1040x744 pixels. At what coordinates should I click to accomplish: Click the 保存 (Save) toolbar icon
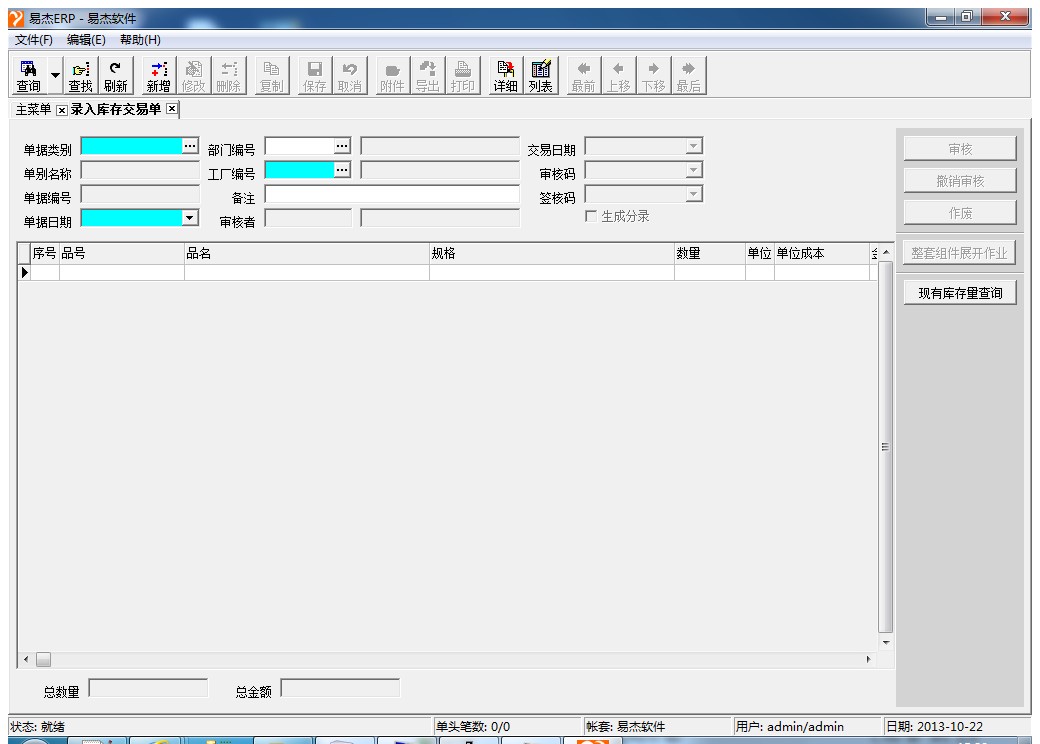314,75
